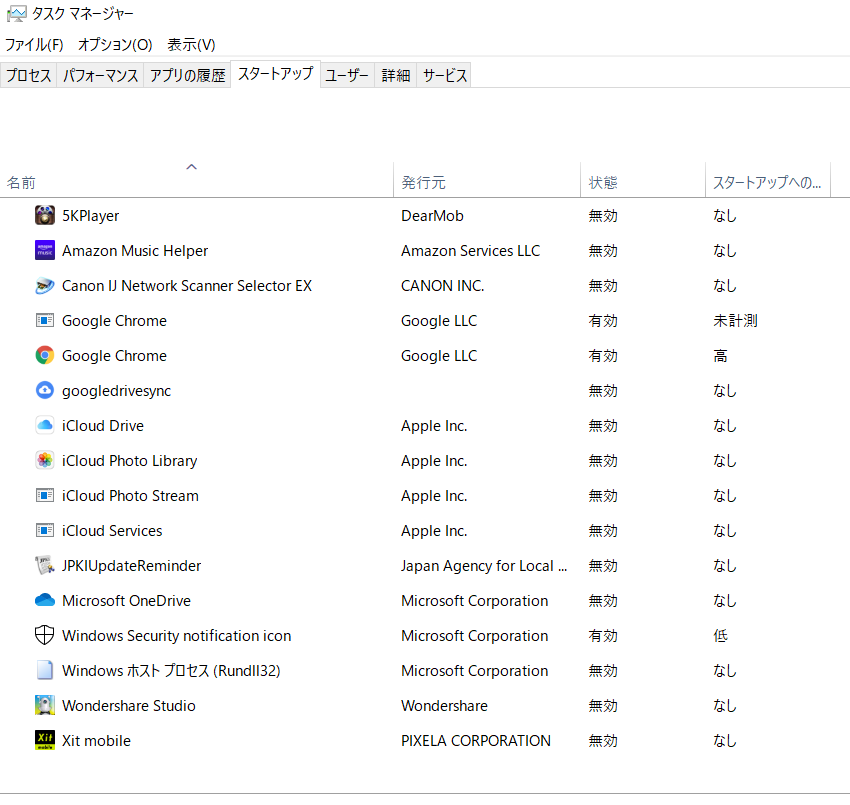Select the Xit mobile name
This screenshot has width=850, height=805.
click(x=96, y=740)
